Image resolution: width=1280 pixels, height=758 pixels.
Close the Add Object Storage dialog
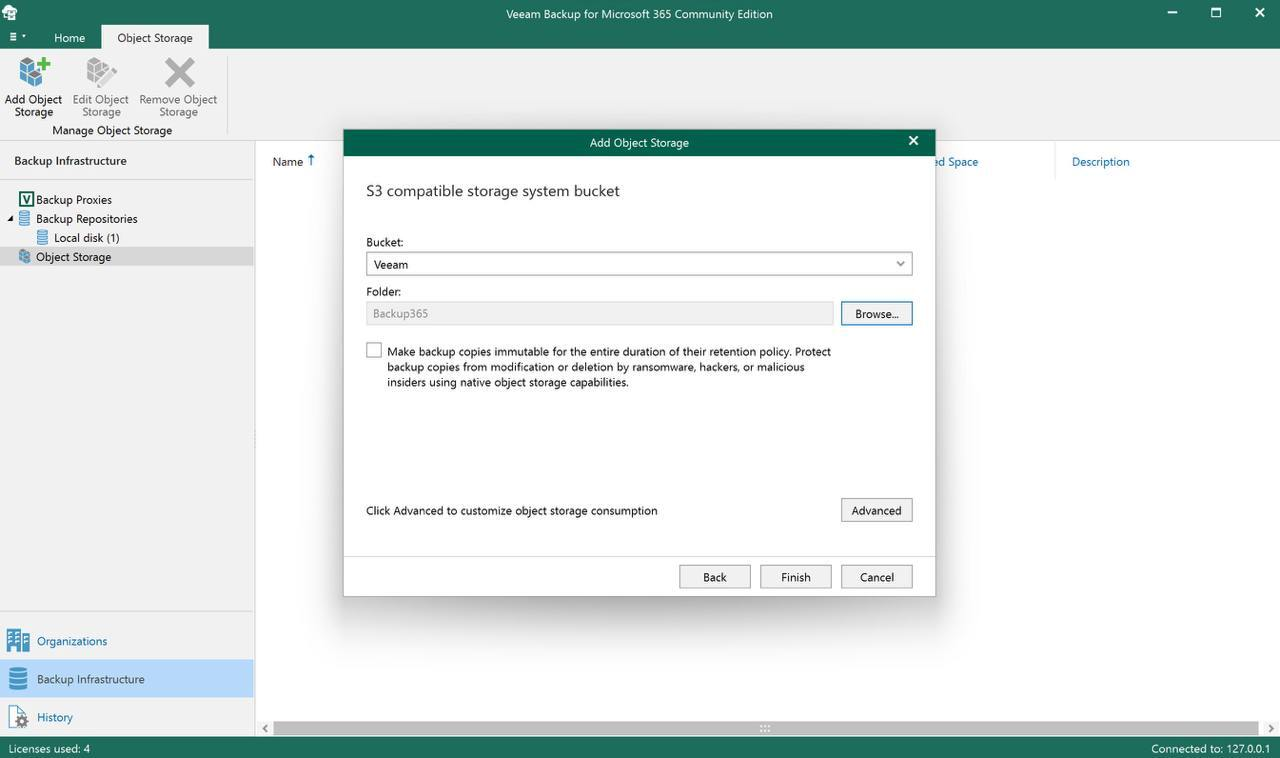coord(913,141)
